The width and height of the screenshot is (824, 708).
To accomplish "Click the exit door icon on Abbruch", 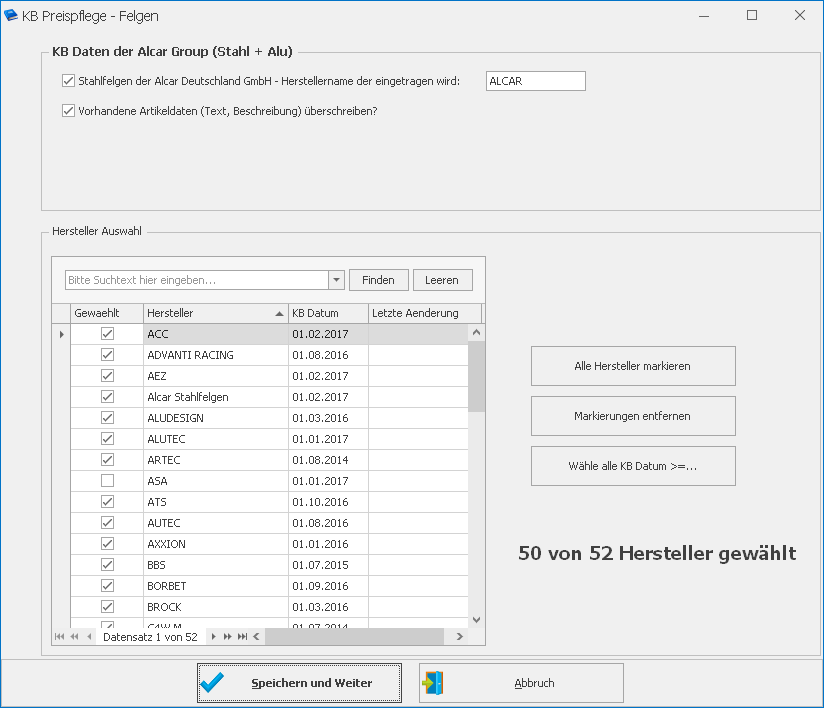I will (433, 683).
